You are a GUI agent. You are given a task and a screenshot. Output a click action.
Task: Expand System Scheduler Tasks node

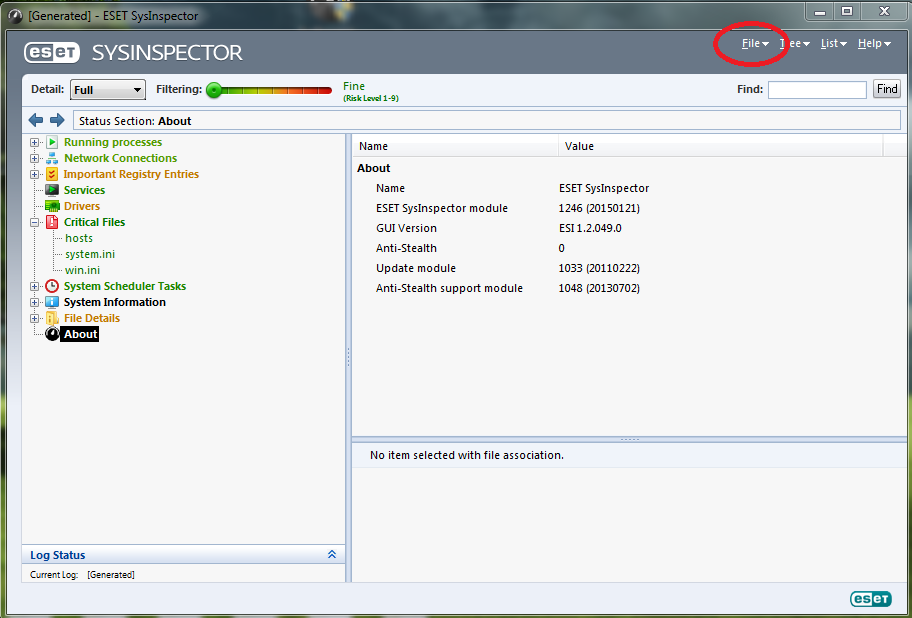tap(34, 286)
